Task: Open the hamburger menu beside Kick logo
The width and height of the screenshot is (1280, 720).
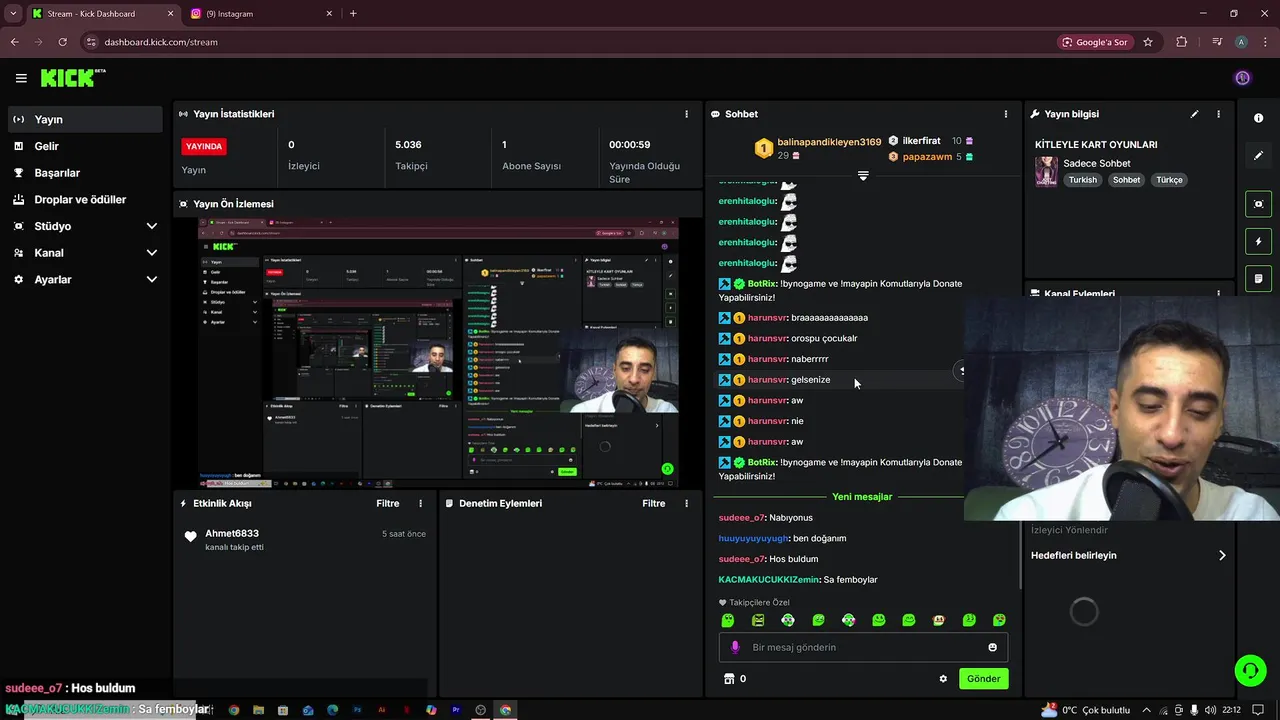Action: click(21, 78)
